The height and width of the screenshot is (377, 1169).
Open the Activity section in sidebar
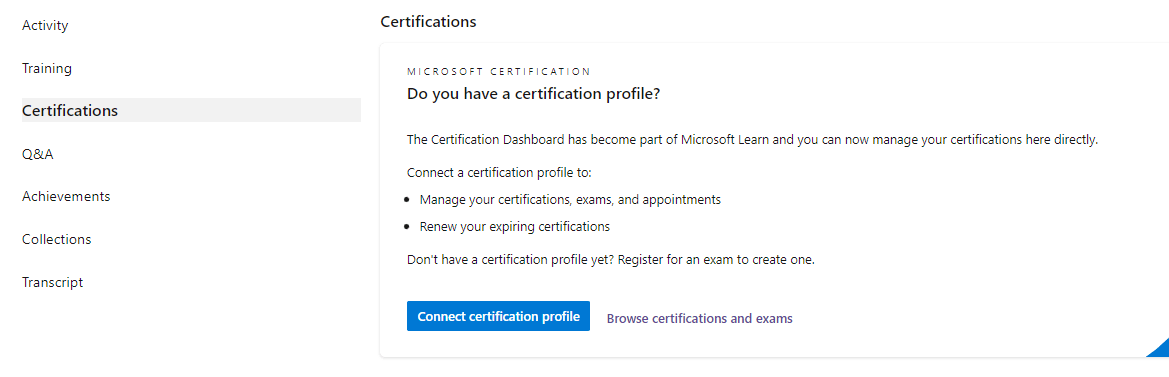click(x=45, y=26)
